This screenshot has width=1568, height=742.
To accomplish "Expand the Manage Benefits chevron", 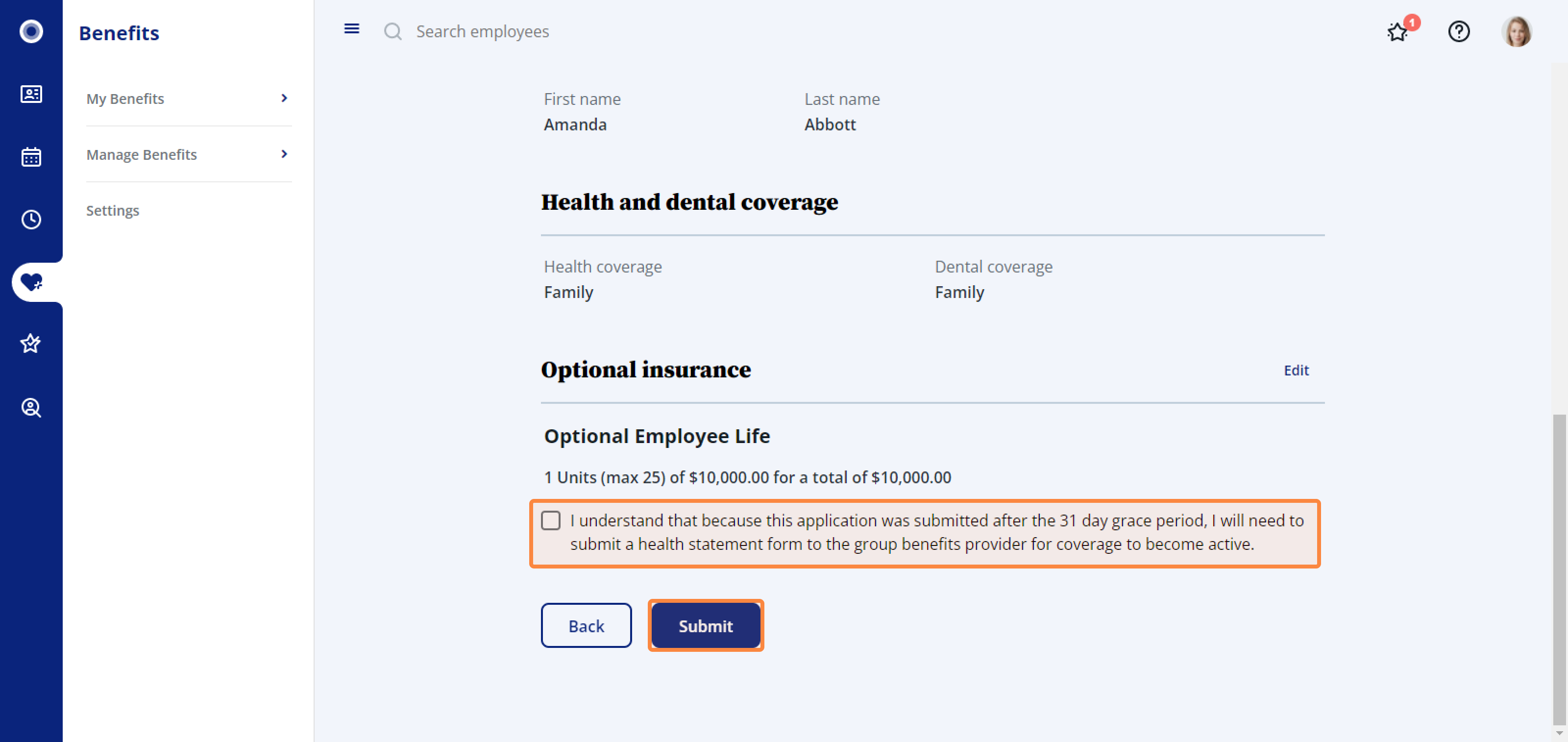I will [284, 154].
